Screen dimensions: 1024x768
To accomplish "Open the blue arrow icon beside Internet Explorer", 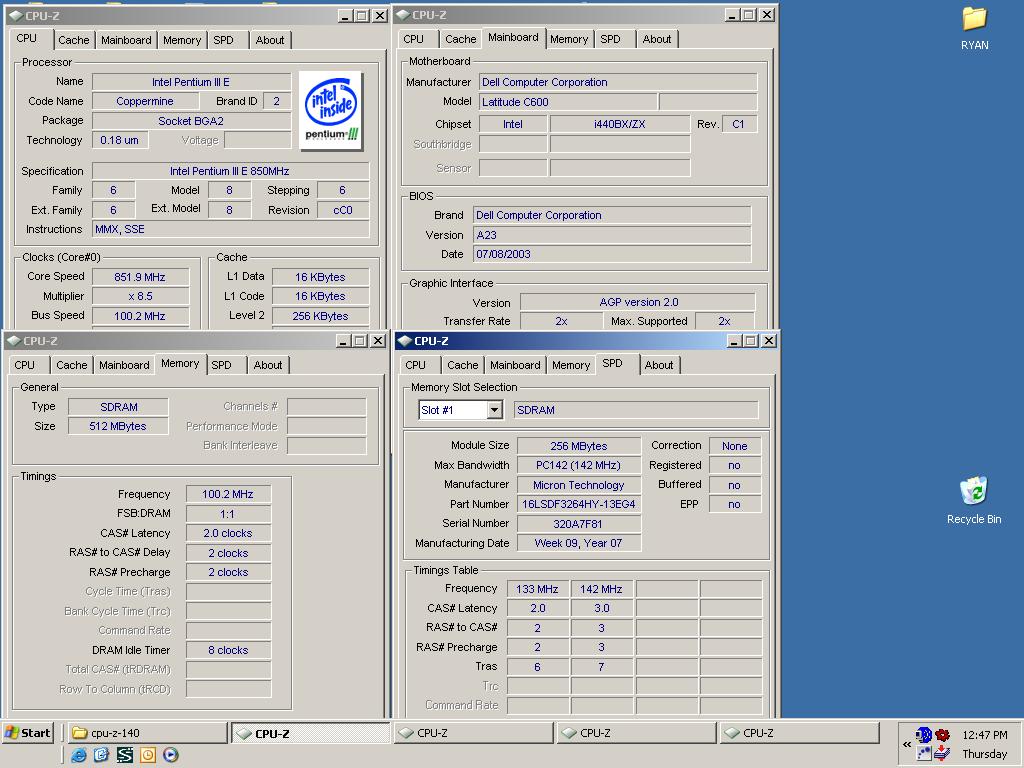I will (x=102, y=755).
